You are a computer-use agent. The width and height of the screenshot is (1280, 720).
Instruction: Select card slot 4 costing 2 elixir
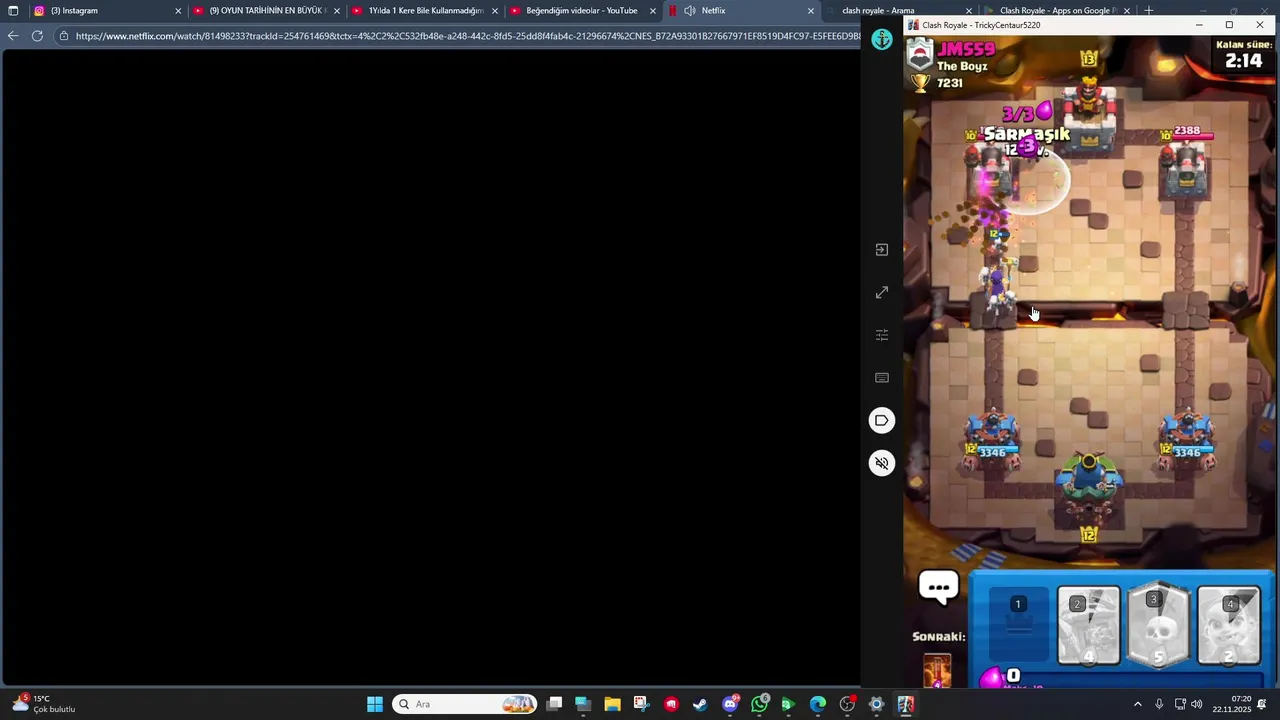point(1229,627)
